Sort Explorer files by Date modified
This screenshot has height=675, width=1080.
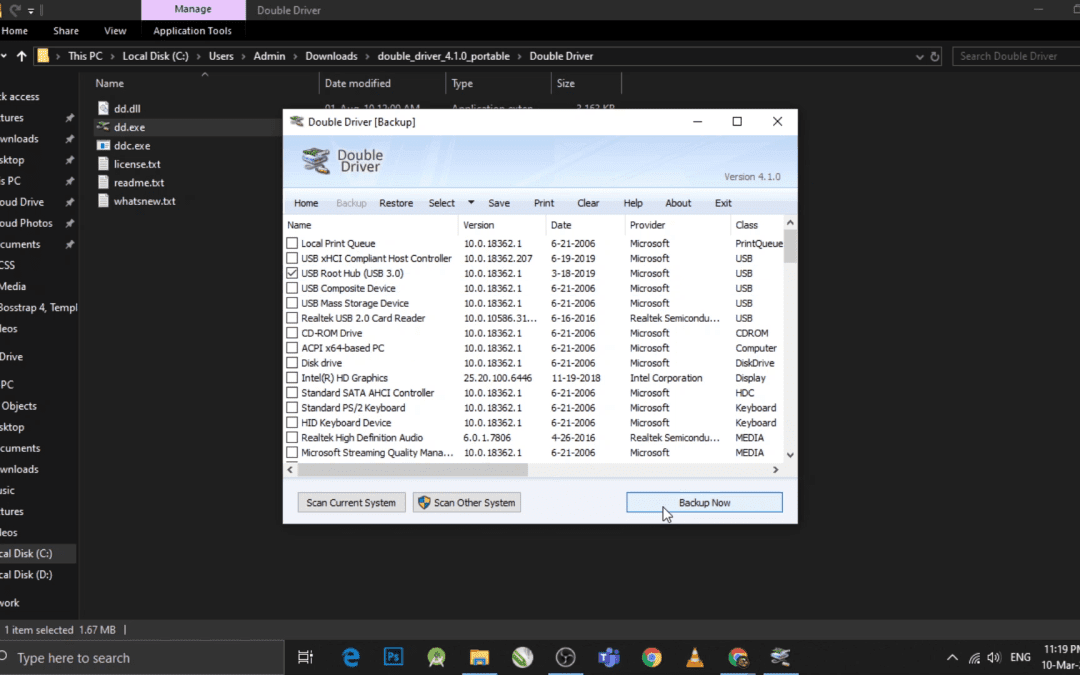point(382,83)
